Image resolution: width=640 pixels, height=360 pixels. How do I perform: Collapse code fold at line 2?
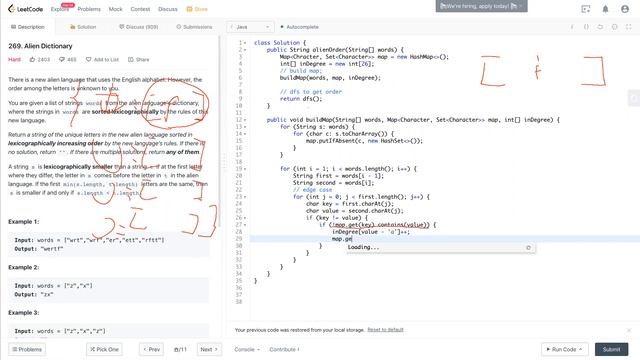pos(245,50)
